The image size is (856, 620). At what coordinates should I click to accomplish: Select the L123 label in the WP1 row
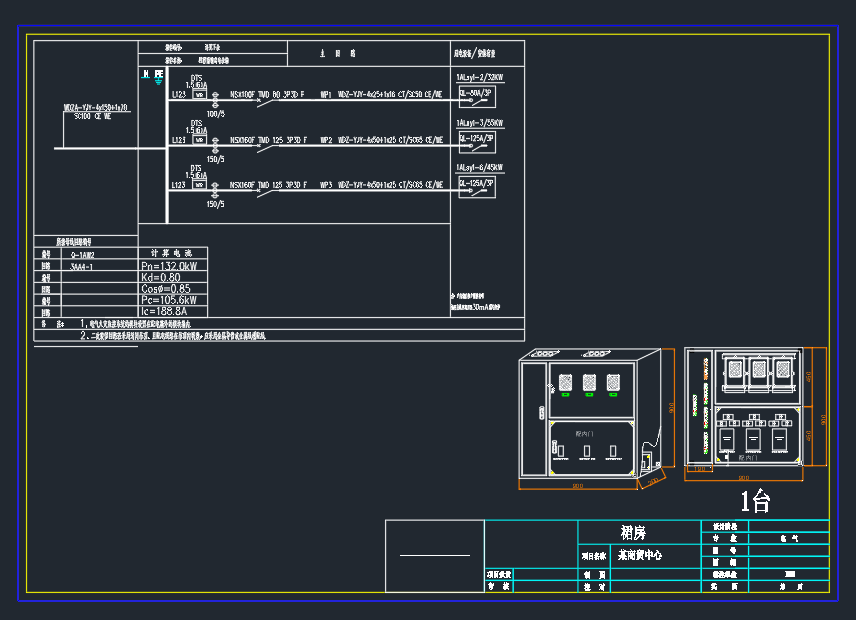[x=179, y=94]
